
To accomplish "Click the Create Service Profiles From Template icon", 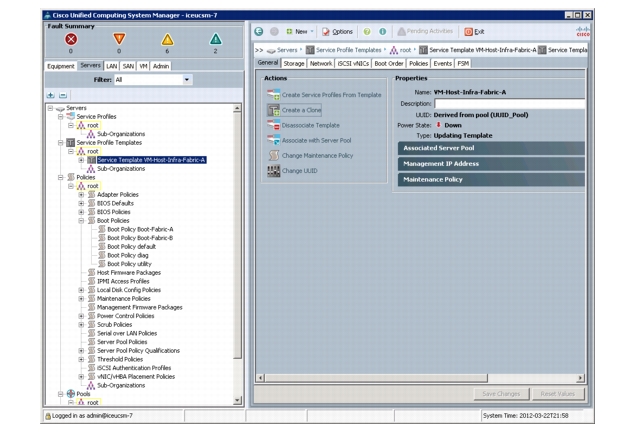I will tap(273, 95).
